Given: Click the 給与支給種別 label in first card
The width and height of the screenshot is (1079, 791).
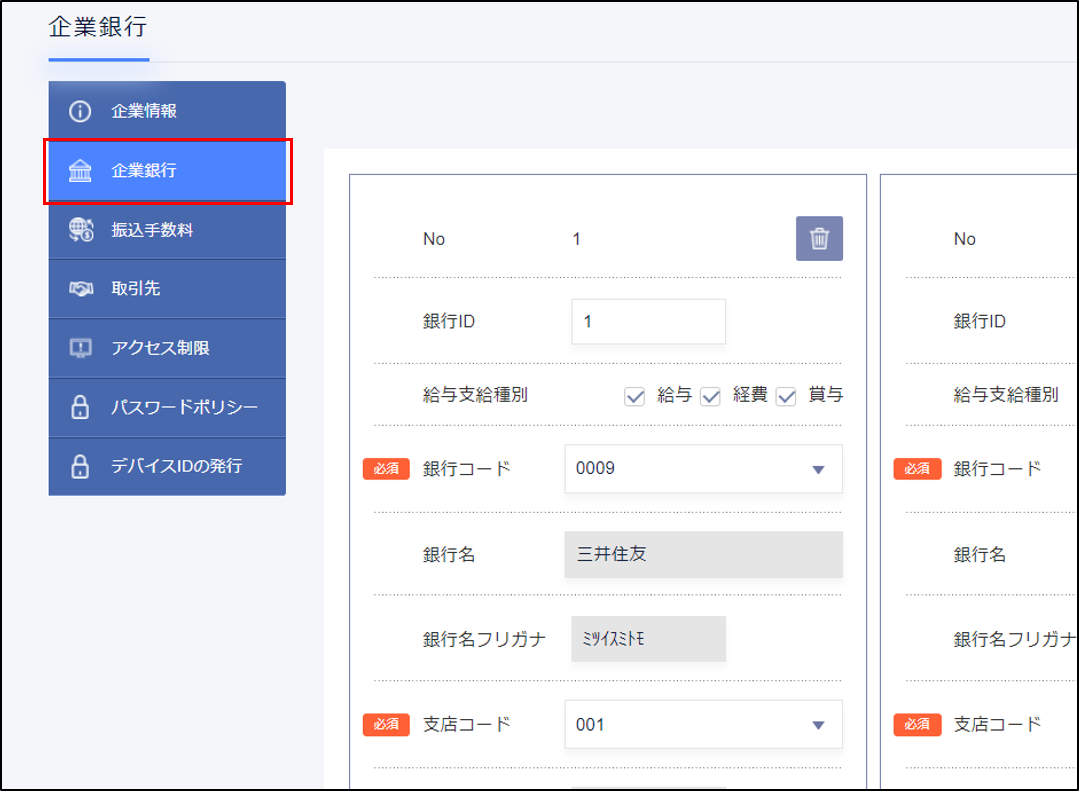Looking at the screenshot, I should (x=476, y=395).
